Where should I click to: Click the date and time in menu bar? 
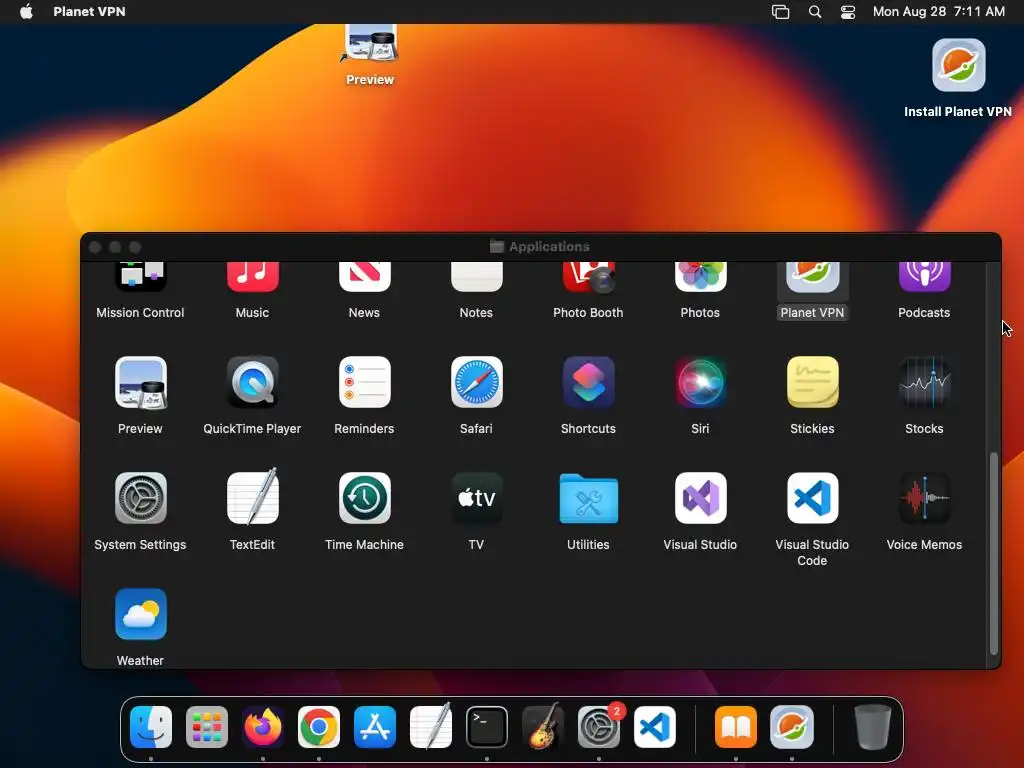click(939, 11)
